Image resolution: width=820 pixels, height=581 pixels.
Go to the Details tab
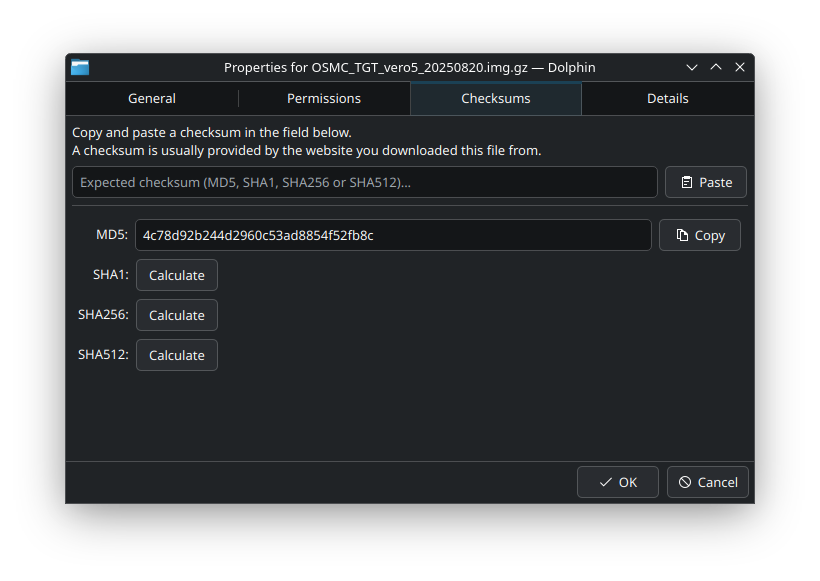(x=667, y=98)
